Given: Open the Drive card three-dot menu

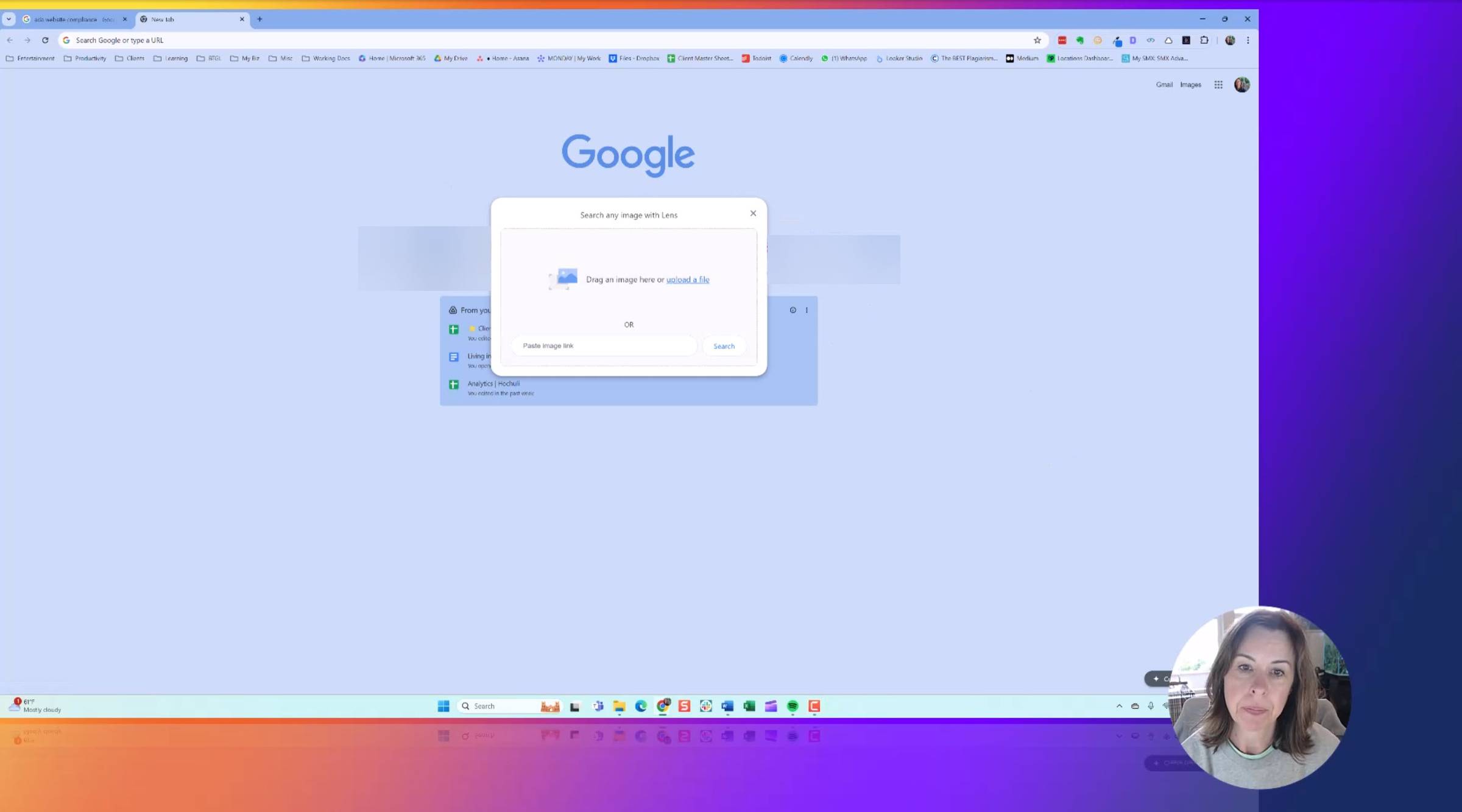Looking at the screenshot, I should [807, 310].
